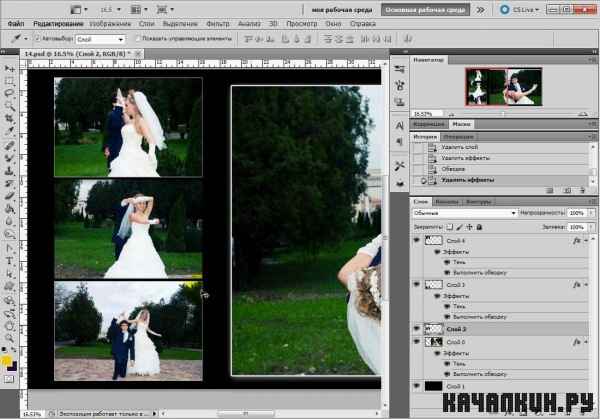Select the History Brush tool

[x=10, y=183]
